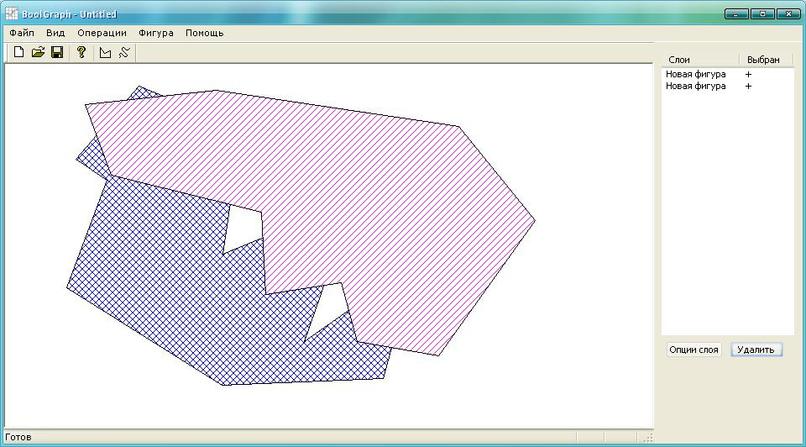Close the BoolGraph window
This screenshot has height=447, width=806.
tap(788, 14)
